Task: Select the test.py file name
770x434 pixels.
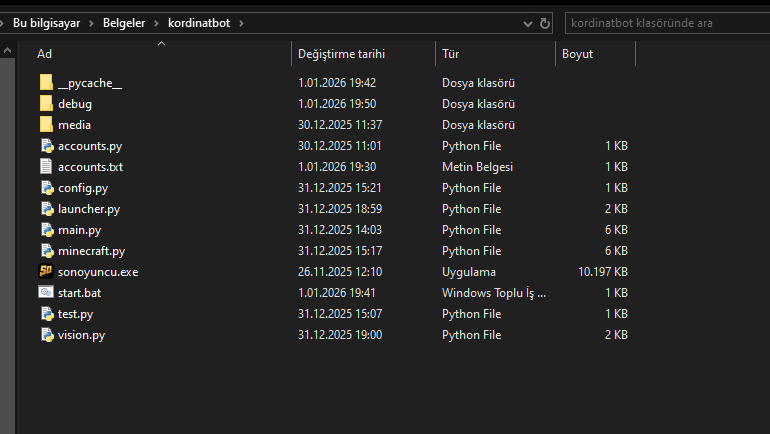Action: coord(75,314)
